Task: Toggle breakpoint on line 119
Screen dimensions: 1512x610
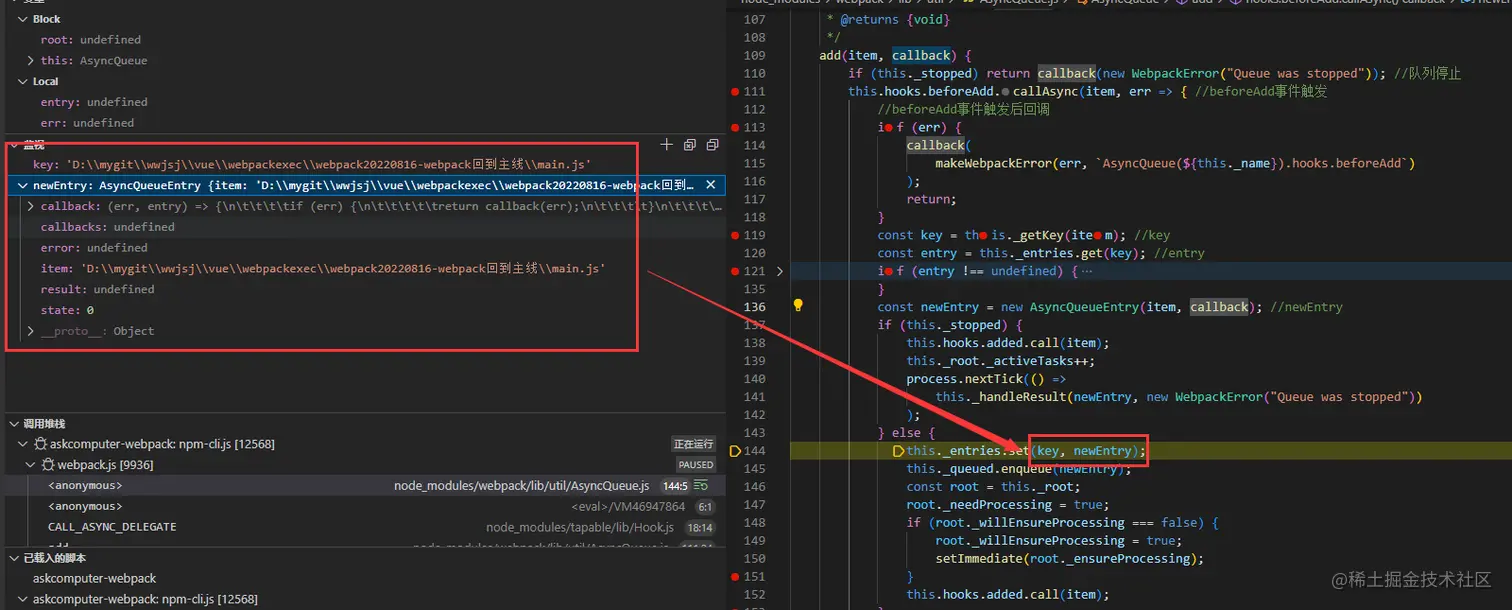Action: coord(735,235)
